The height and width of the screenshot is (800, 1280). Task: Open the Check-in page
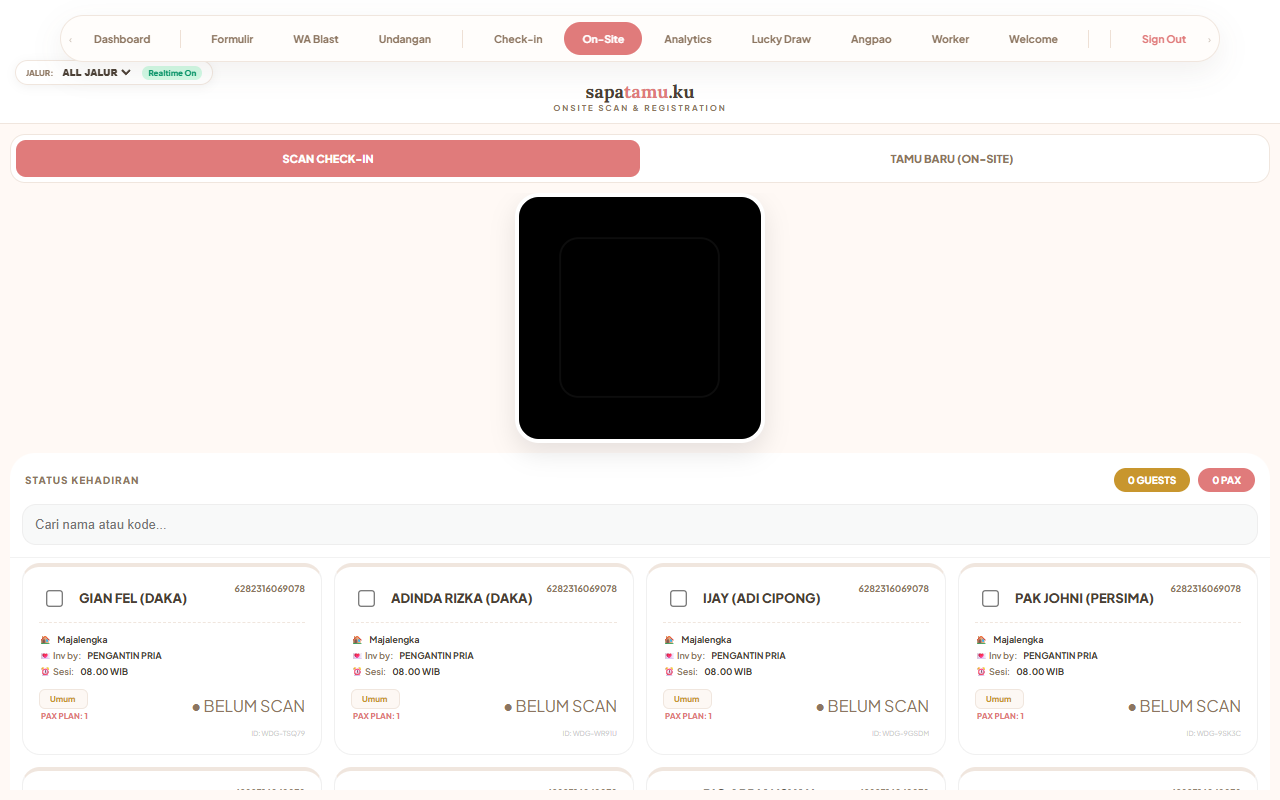point(518,39)
